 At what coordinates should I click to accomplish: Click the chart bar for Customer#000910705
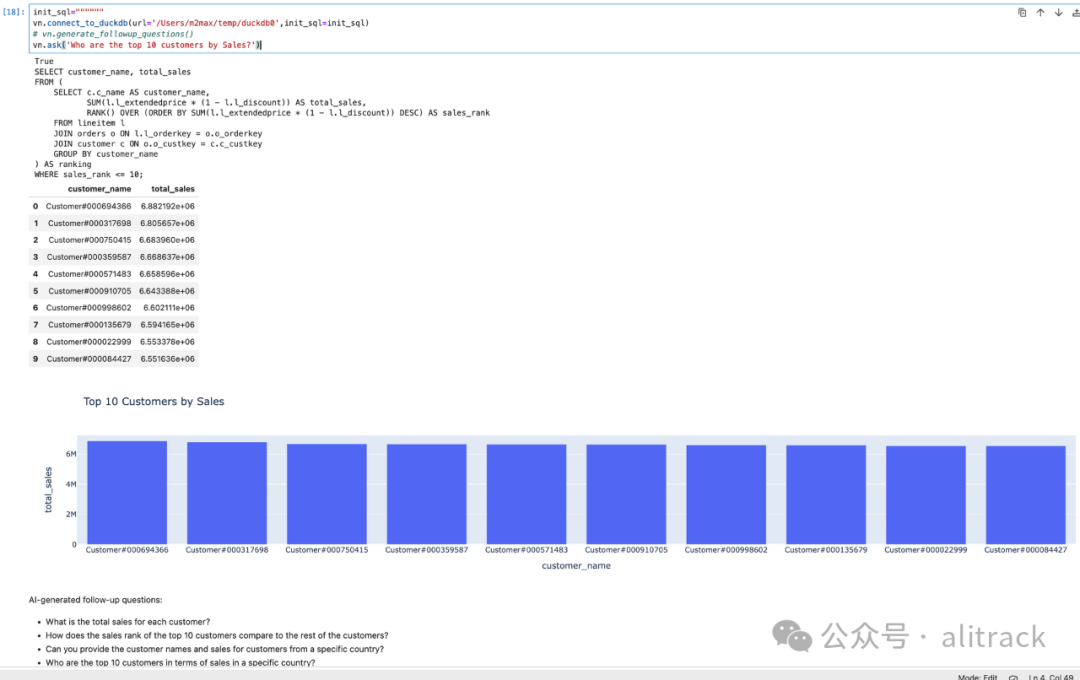pyautogui.click(x=626, y=494)
